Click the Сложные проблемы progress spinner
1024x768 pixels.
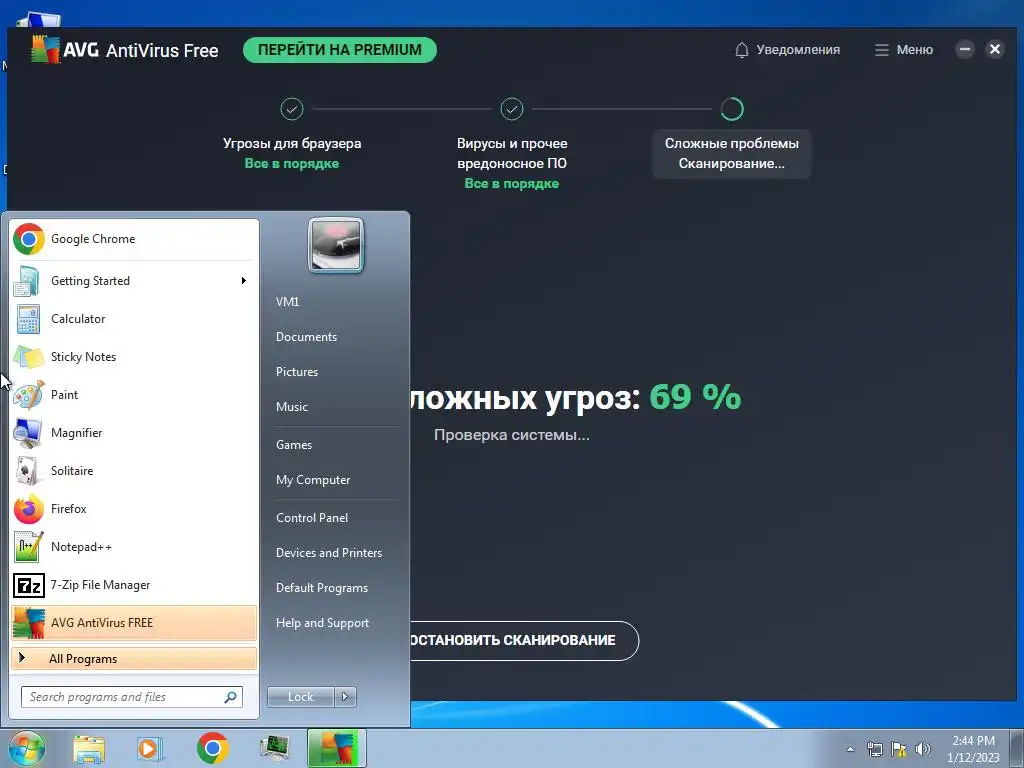pyautogui.click(x=732, y=109)
